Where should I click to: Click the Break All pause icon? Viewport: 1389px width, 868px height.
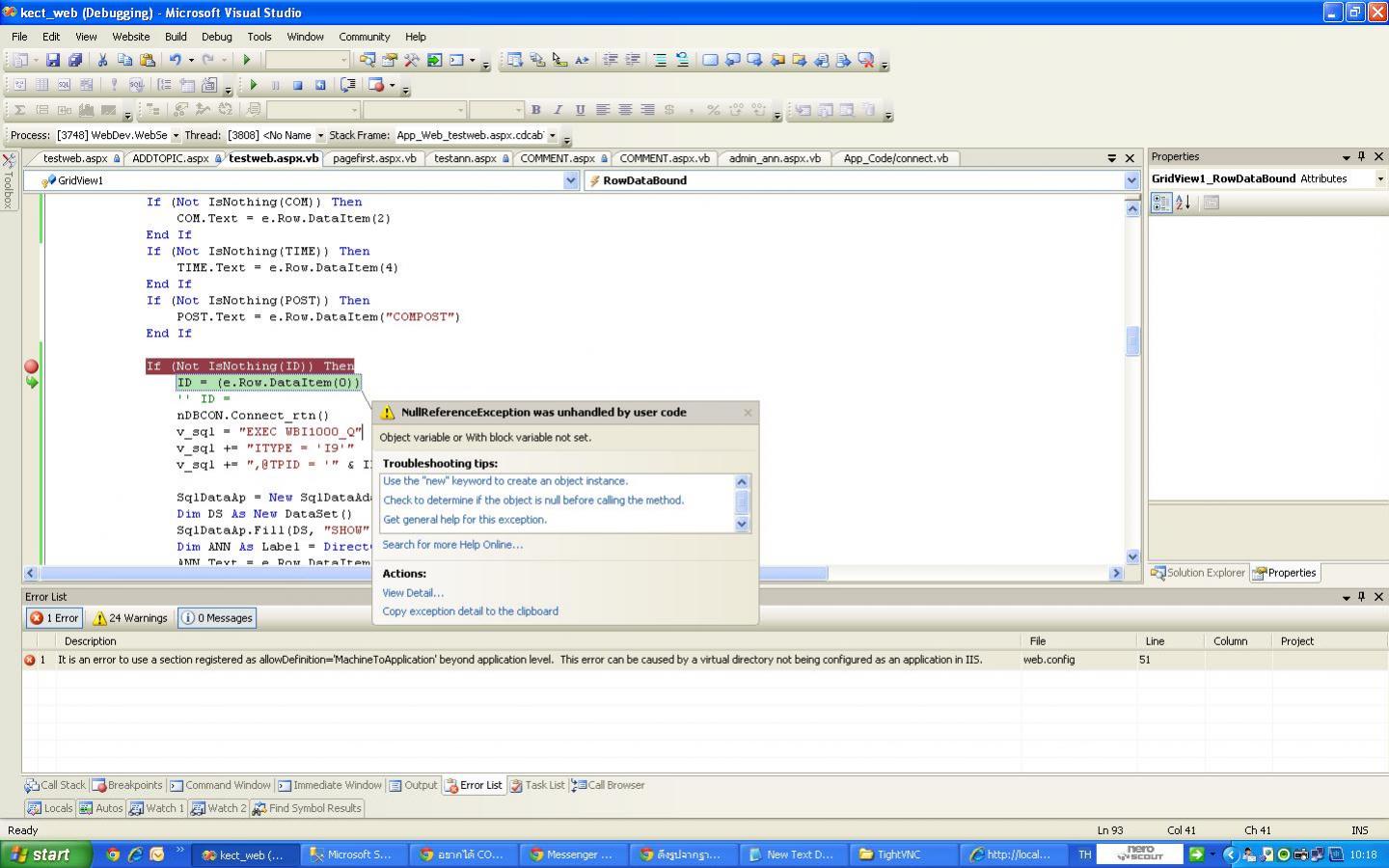click(x=276, y=85)
